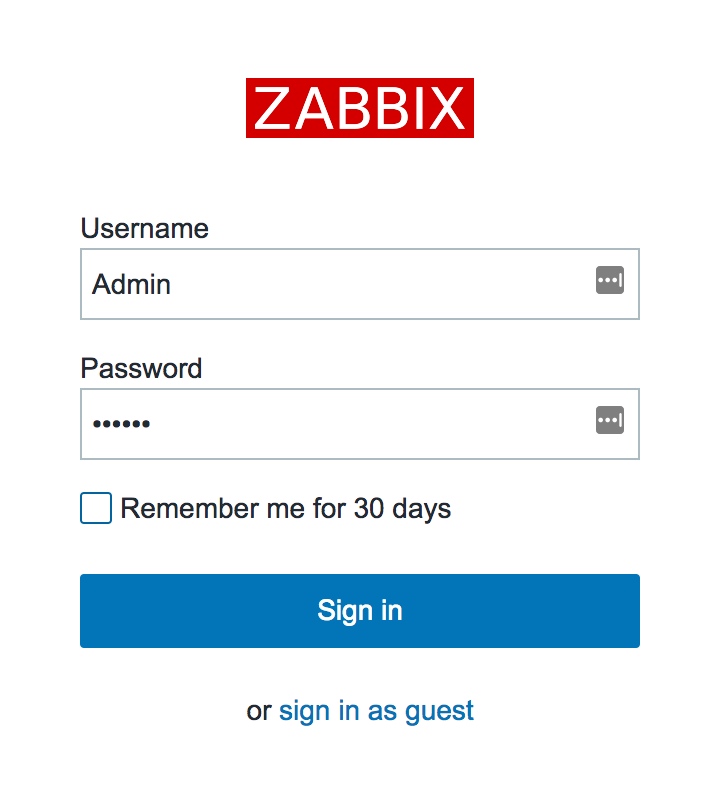Screen dimensions: 720x792
Task: Click the Password label
Action: (141, 368)
